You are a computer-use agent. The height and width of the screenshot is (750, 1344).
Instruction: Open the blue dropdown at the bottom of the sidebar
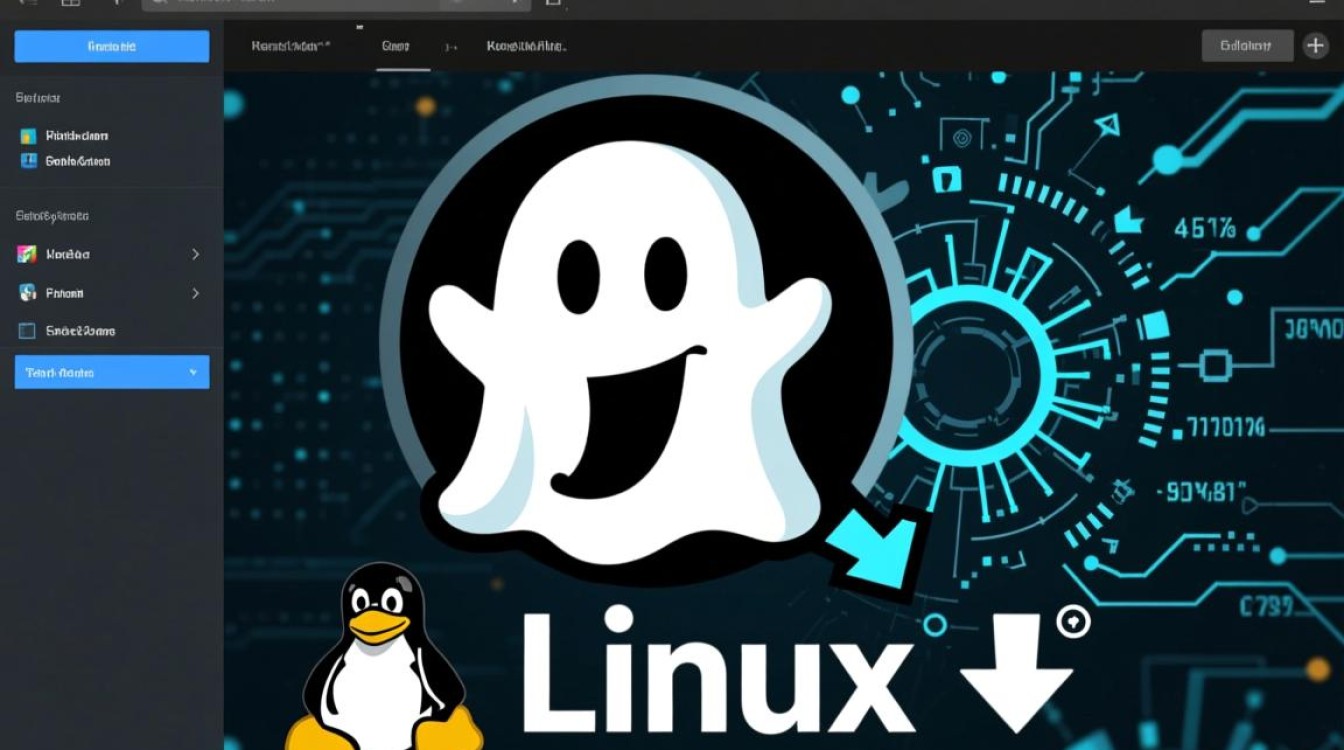click(x=110, y=372)
